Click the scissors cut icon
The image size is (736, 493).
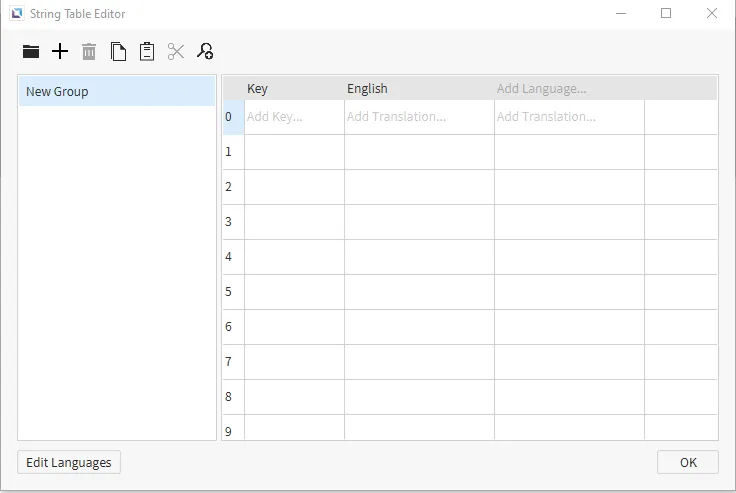coord(176,52)
